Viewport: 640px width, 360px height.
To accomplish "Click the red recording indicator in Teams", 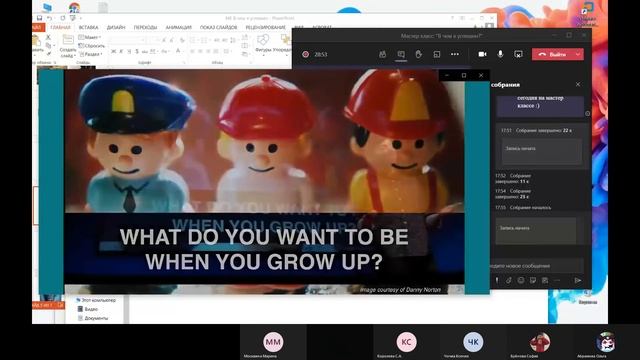I will pyautogui.click(x=305, y=54).
